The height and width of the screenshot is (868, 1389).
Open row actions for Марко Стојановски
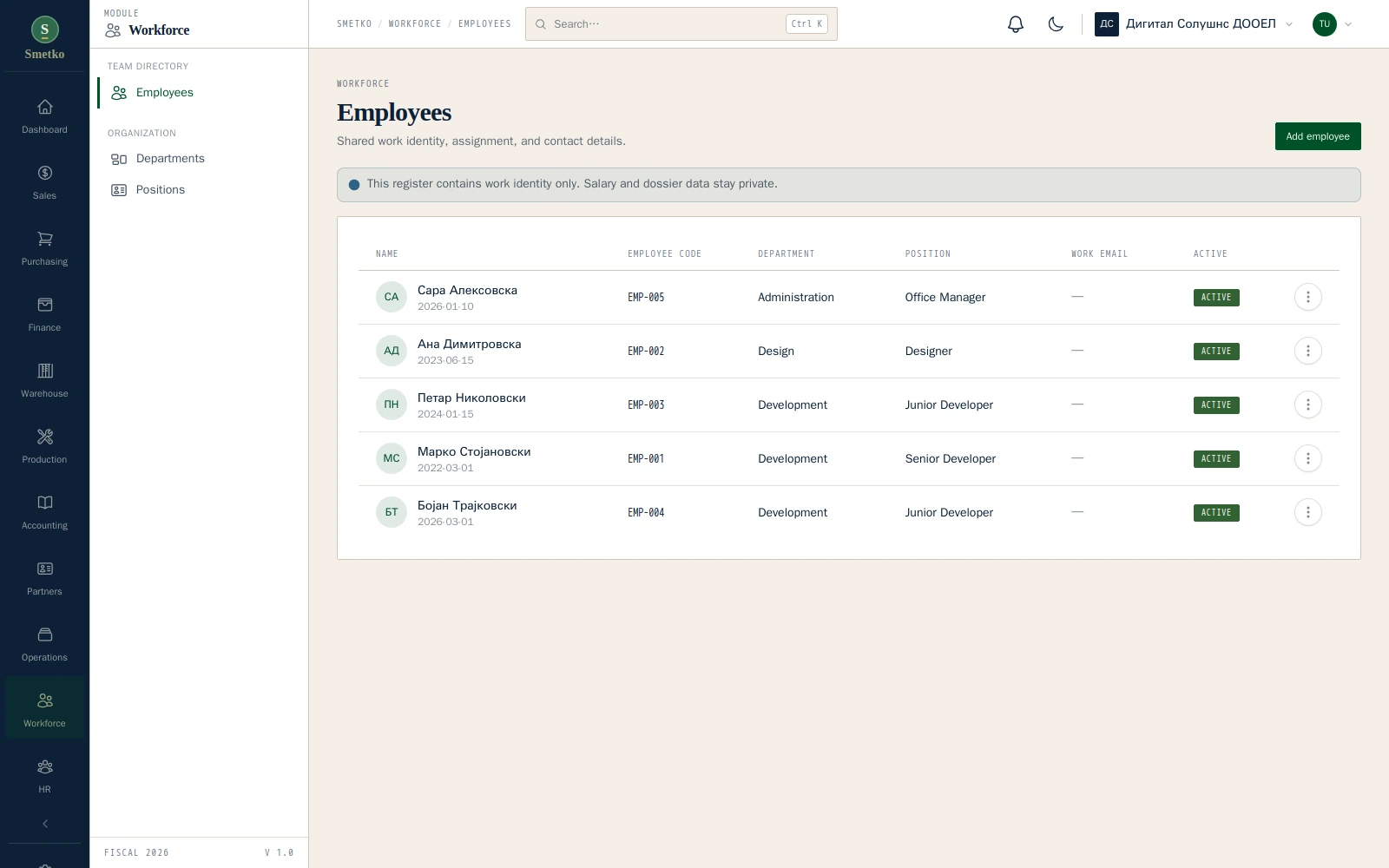[x=1308, y=458]
